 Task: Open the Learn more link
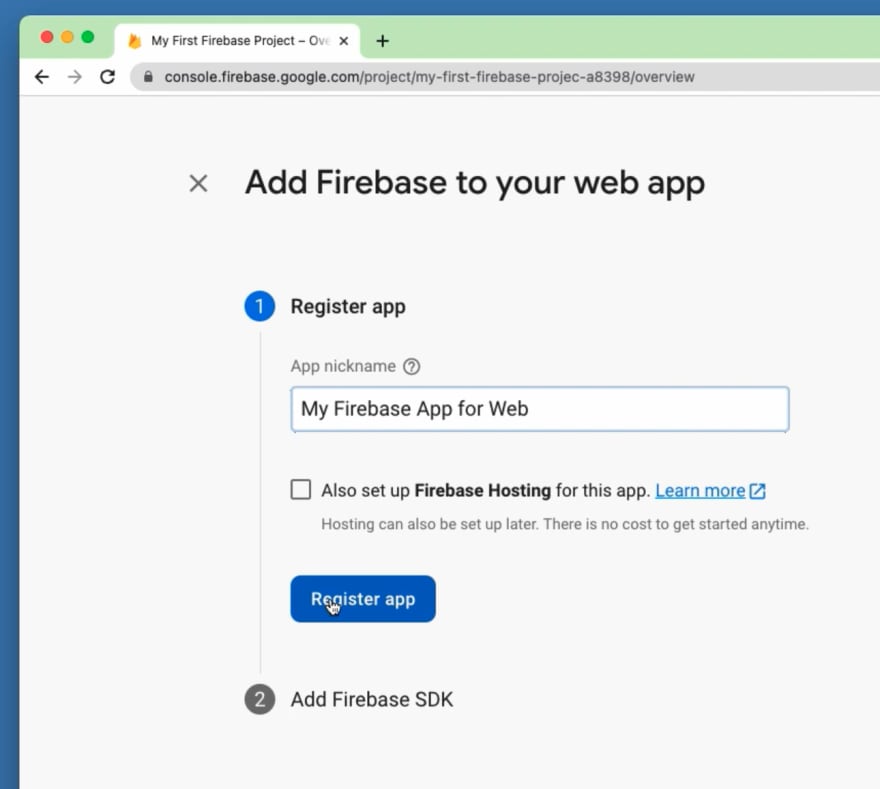[x=700, y=491]
